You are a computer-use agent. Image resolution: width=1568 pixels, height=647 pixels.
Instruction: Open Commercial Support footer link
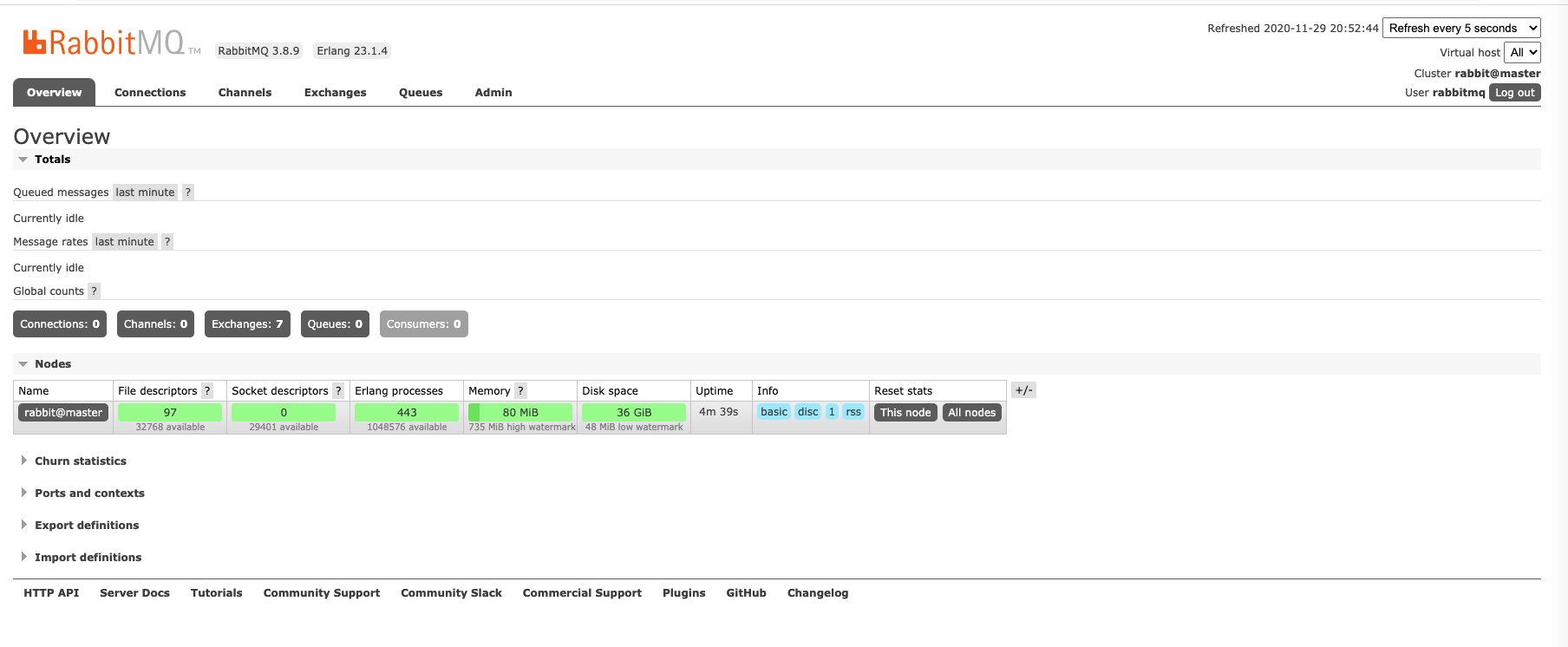[582, 593]
